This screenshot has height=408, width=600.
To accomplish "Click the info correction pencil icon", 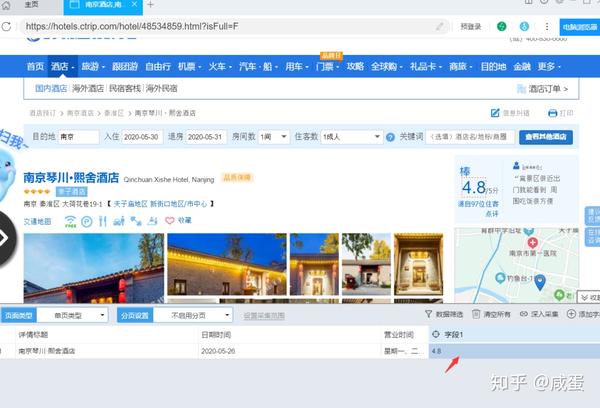I will point(495,113).
